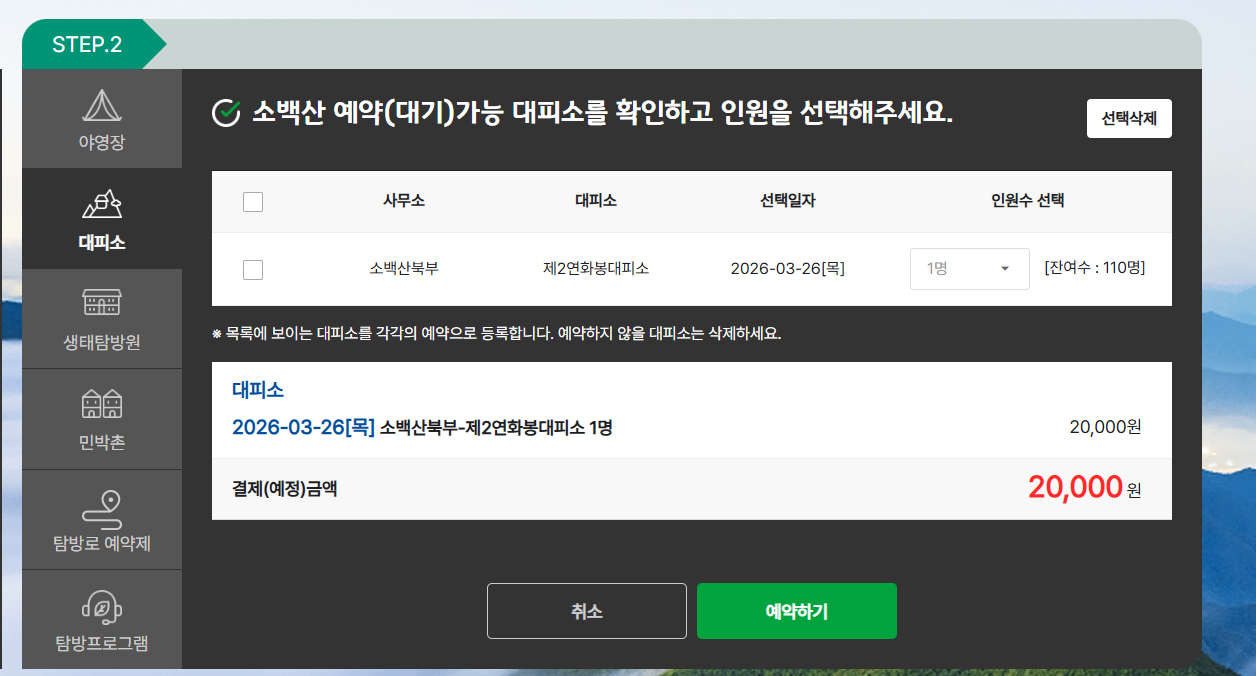Screen dimensions: 1256x676
Task: Click the 20,000원 payment amount
Action: pos(1083,488)
